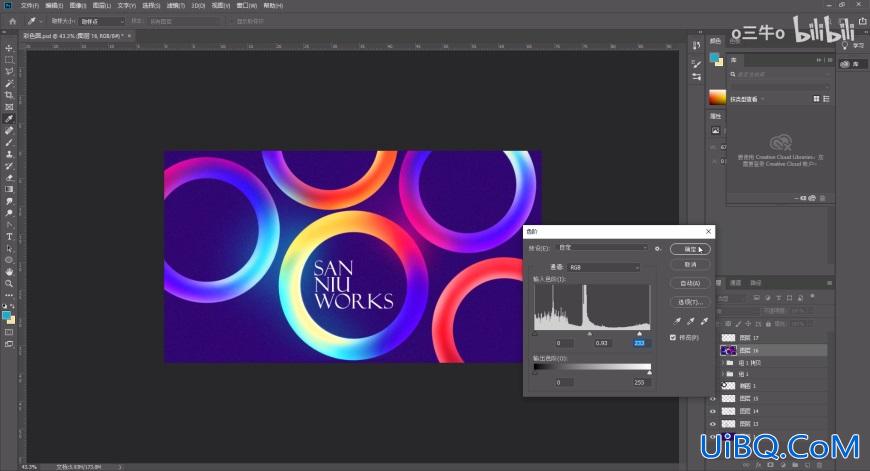Click the midtone input slider in Levels

click(x=589, y=334)
